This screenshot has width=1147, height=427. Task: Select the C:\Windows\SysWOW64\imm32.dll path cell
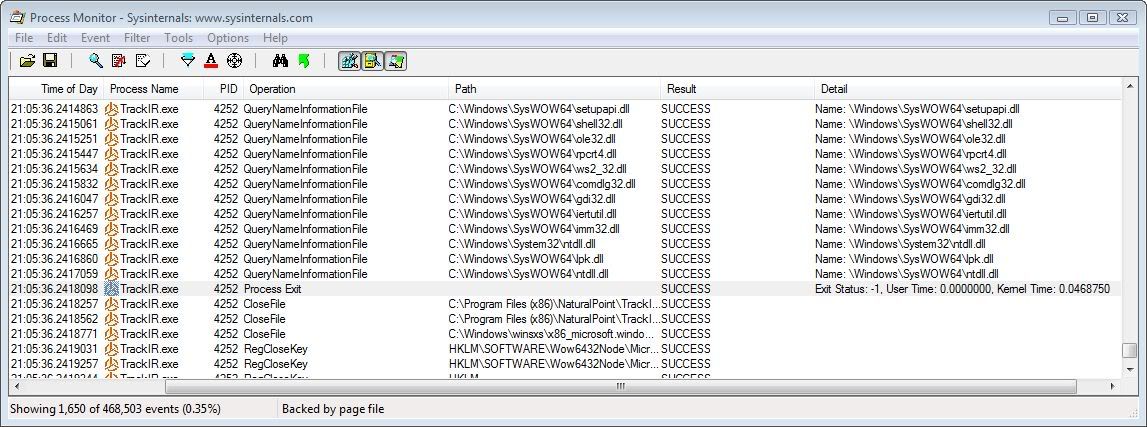(x=534, y=229)
